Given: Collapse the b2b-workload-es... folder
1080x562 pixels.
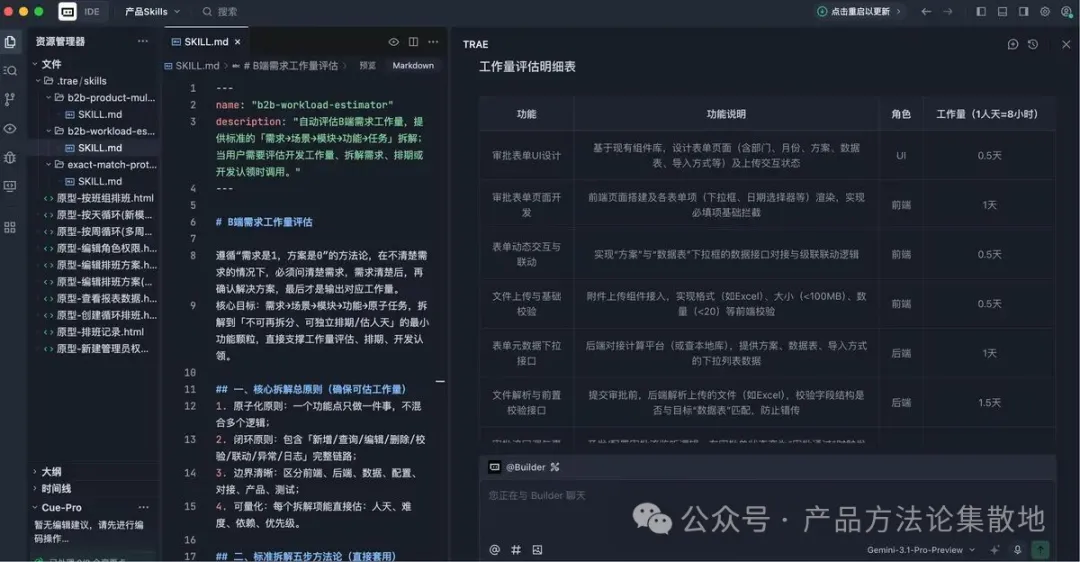Looking at the screenshot, I should (x=48, y=131).
